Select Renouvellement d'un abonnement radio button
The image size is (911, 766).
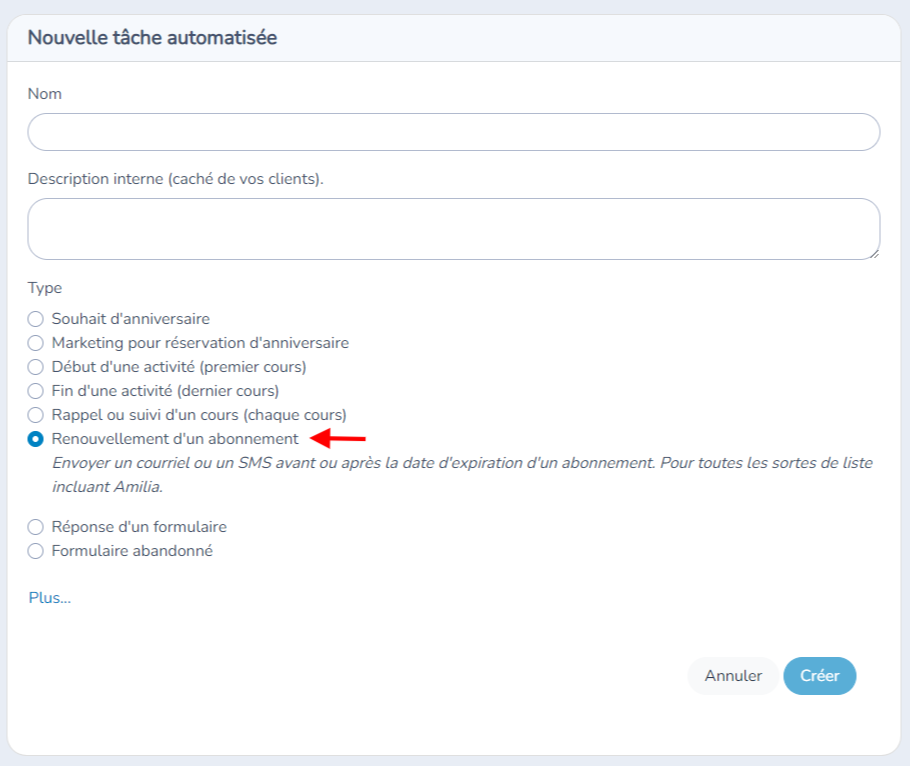click(x=35, y=439)
